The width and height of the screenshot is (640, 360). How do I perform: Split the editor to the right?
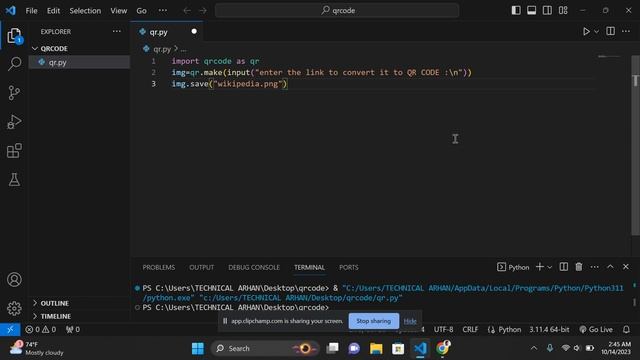point(611,31)
